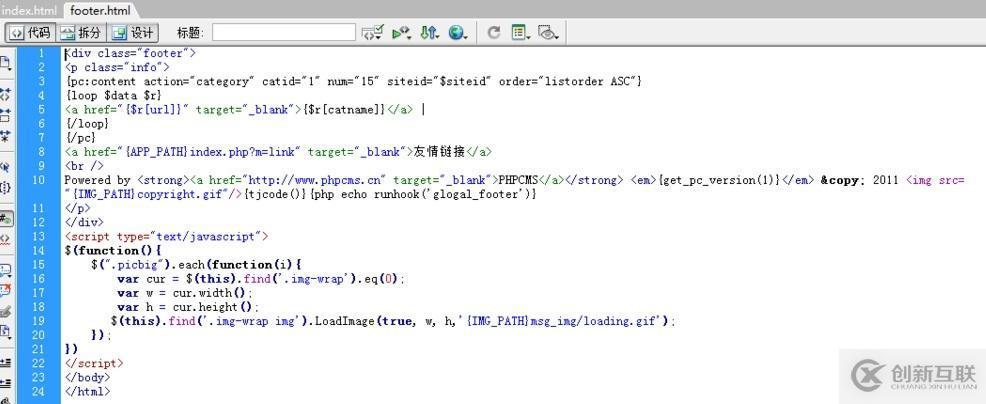Switch to the index.html document tab
The height and width of the screenshot is (404, 986).
30,11
